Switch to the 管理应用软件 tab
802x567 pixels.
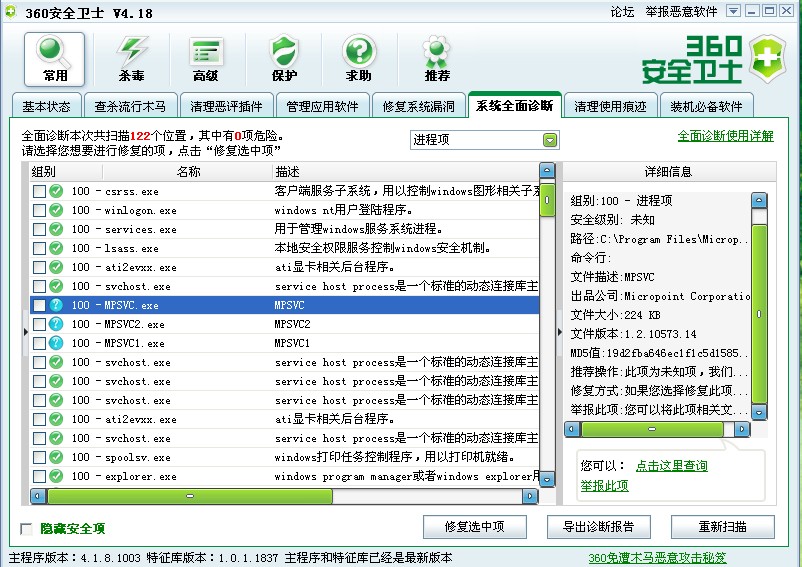coord(322,106)
